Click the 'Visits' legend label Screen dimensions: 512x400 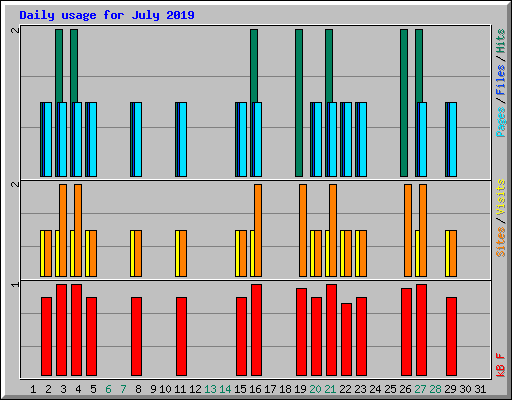click(501, 197)
